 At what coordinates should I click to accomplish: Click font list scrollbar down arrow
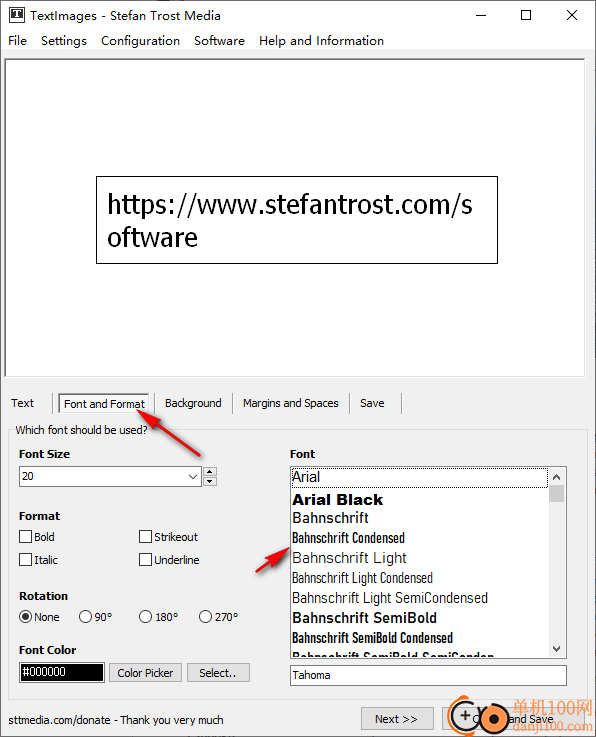[557, 649]
